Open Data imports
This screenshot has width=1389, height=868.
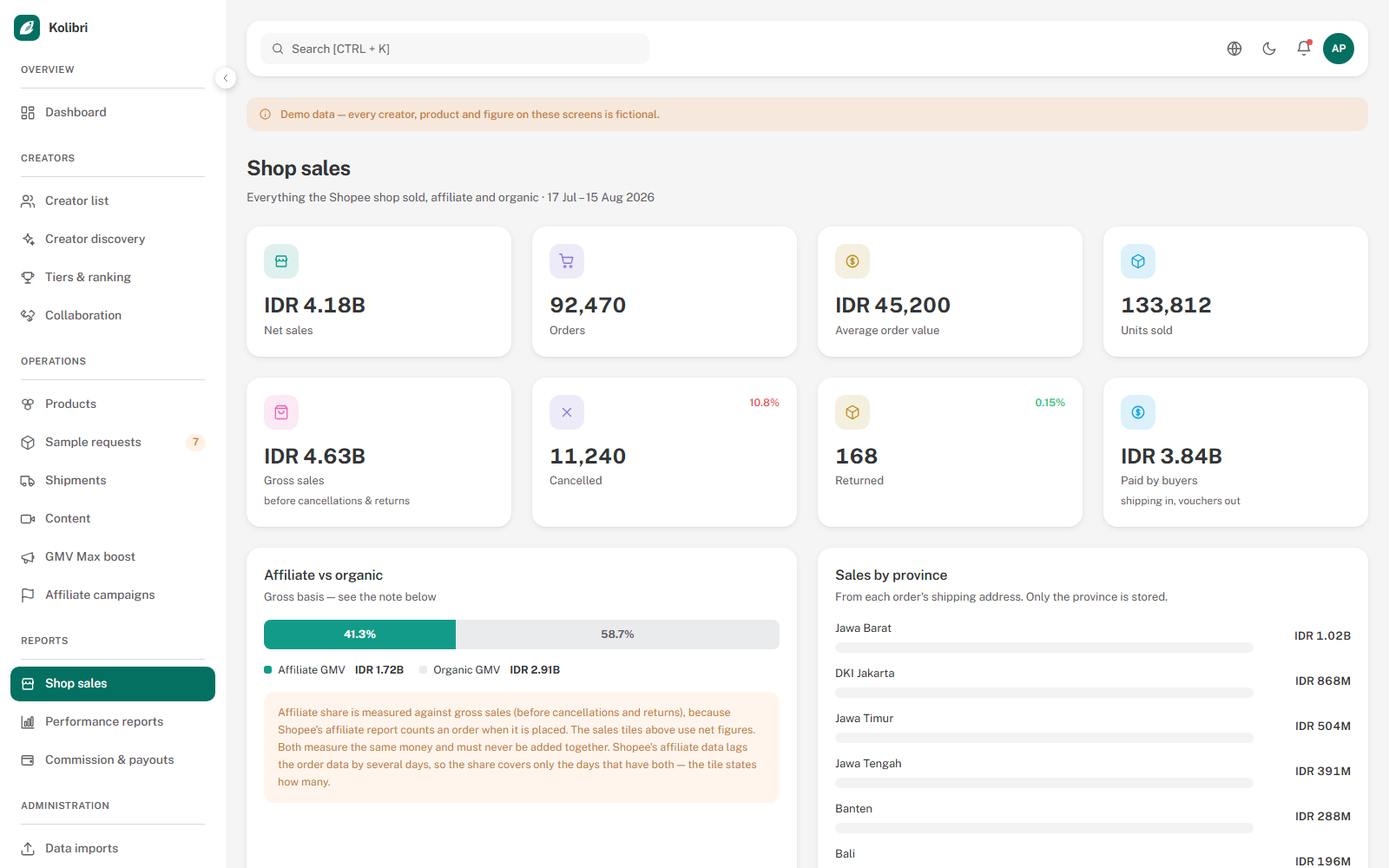tap(113, 848)
